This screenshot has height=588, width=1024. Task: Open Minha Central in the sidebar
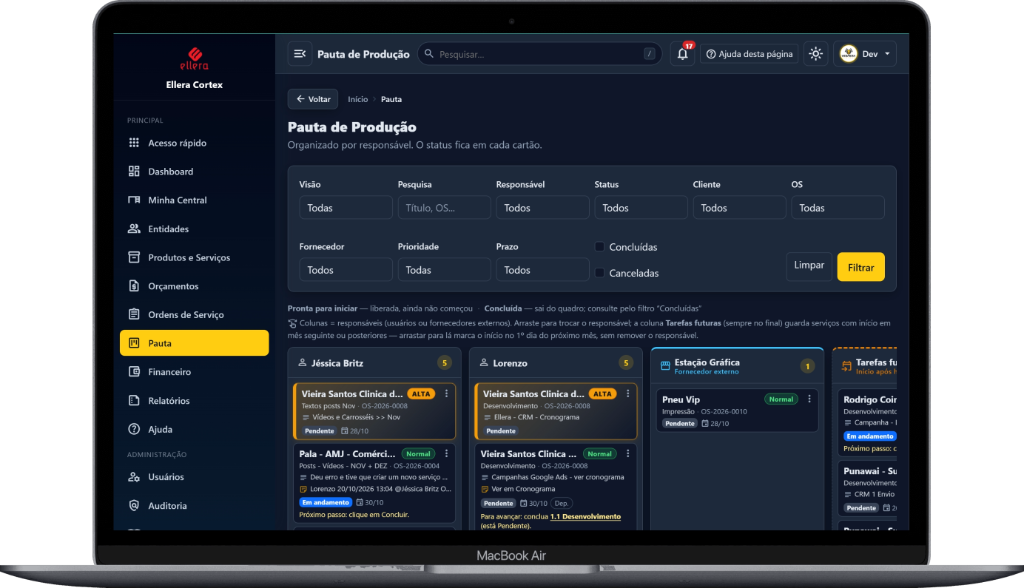(194, 200)
